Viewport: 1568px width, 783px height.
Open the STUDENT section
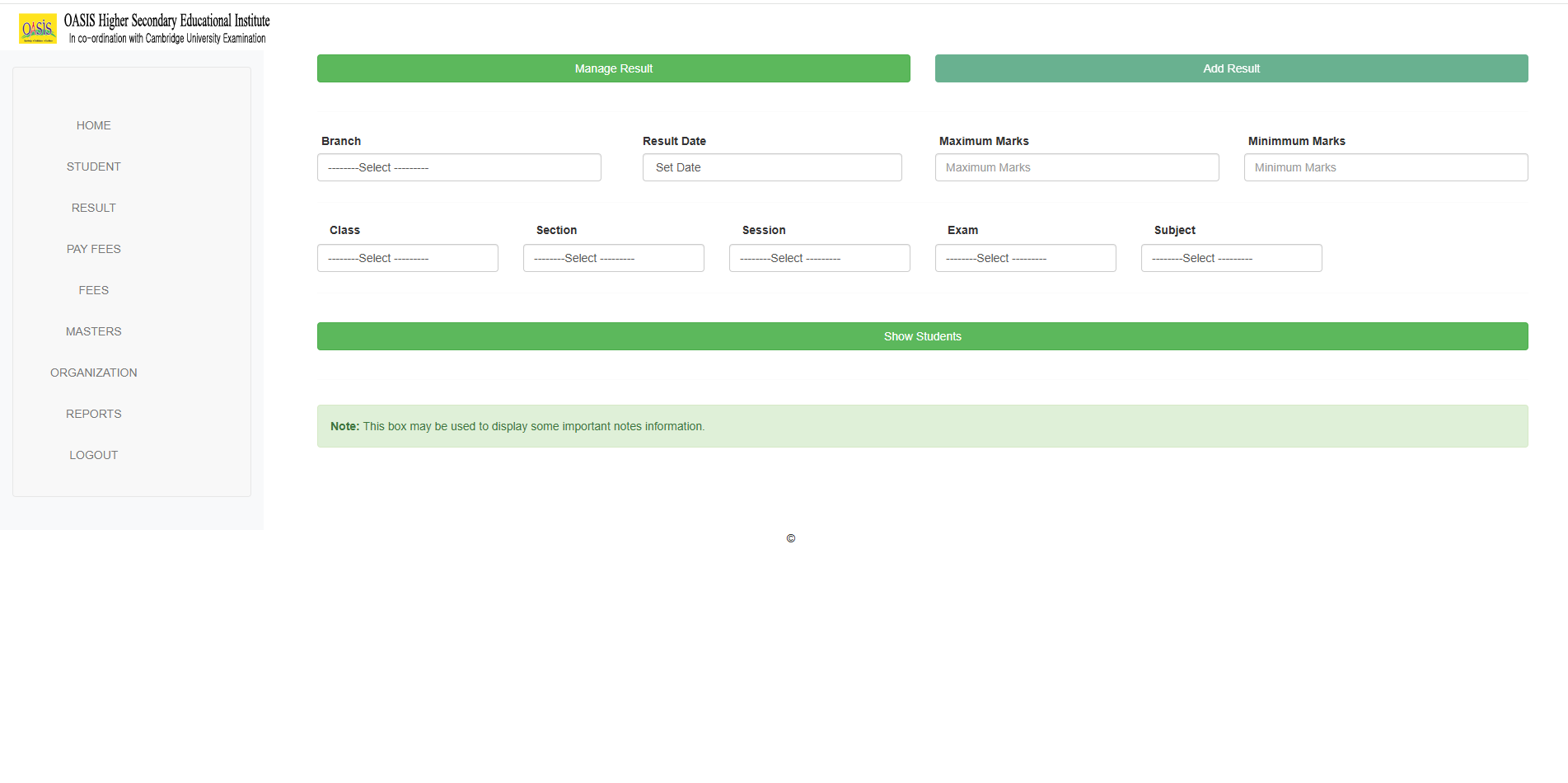(x=93, y=166)
